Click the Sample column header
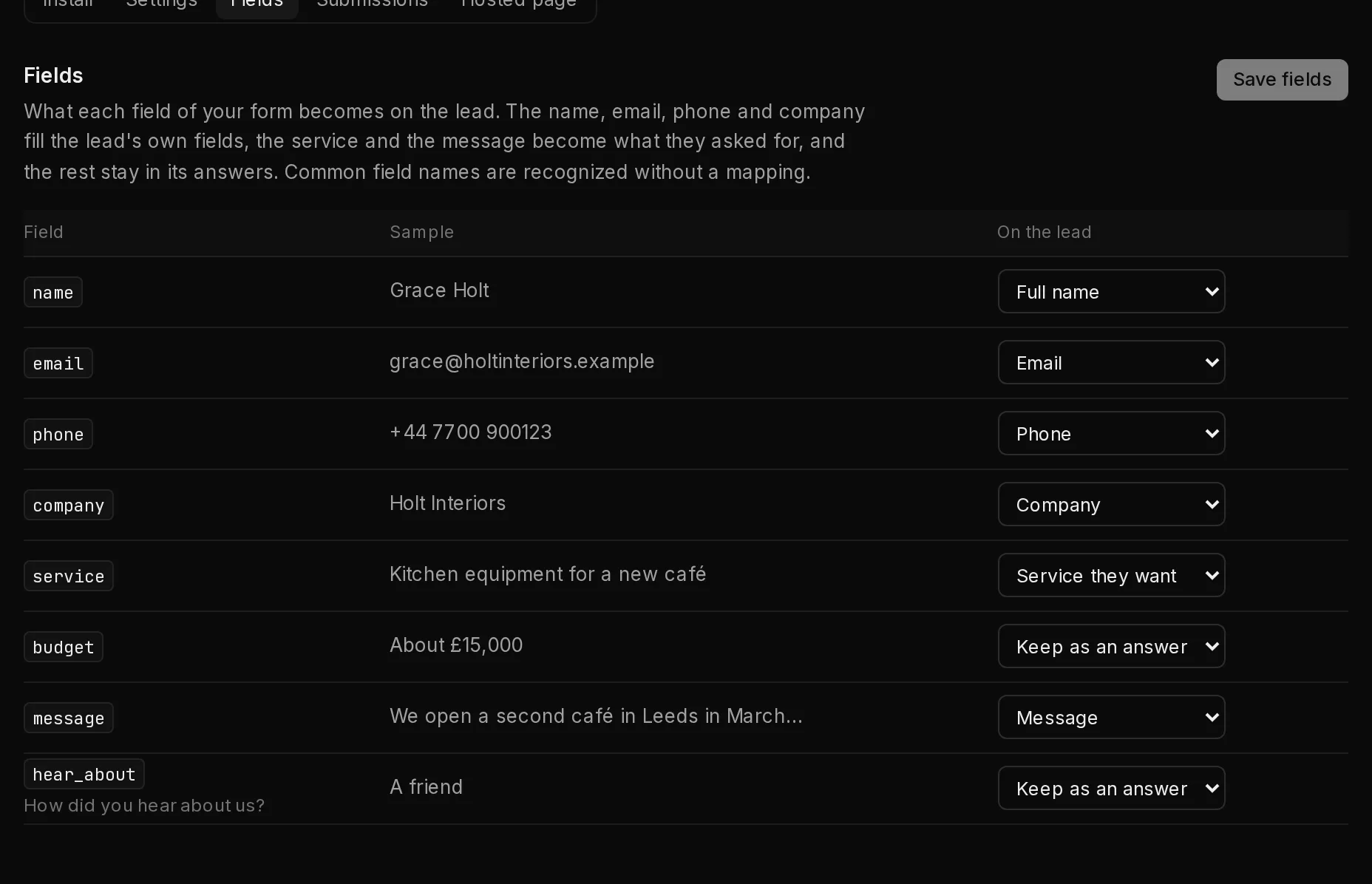1372x884 pixels. click(421, 232)
